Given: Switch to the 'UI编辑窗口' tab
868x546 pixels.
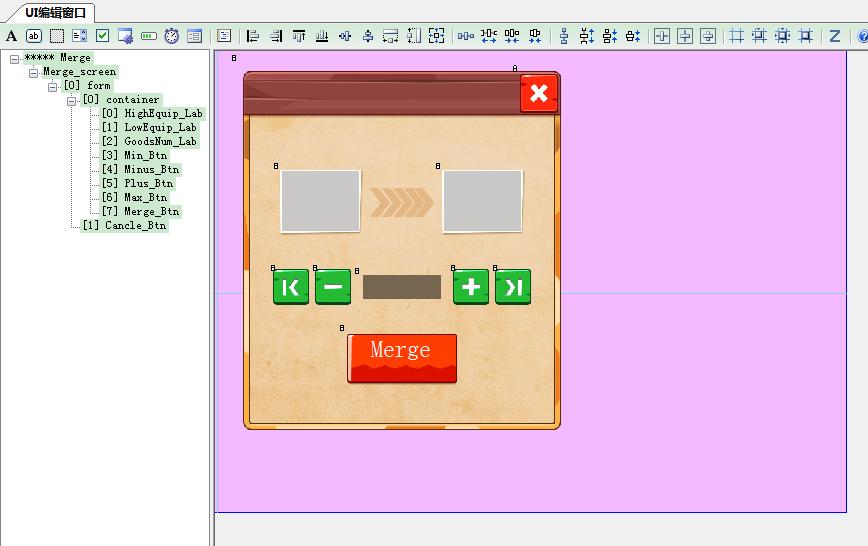Looking at the screenshot, I should [x=55, y=13].
